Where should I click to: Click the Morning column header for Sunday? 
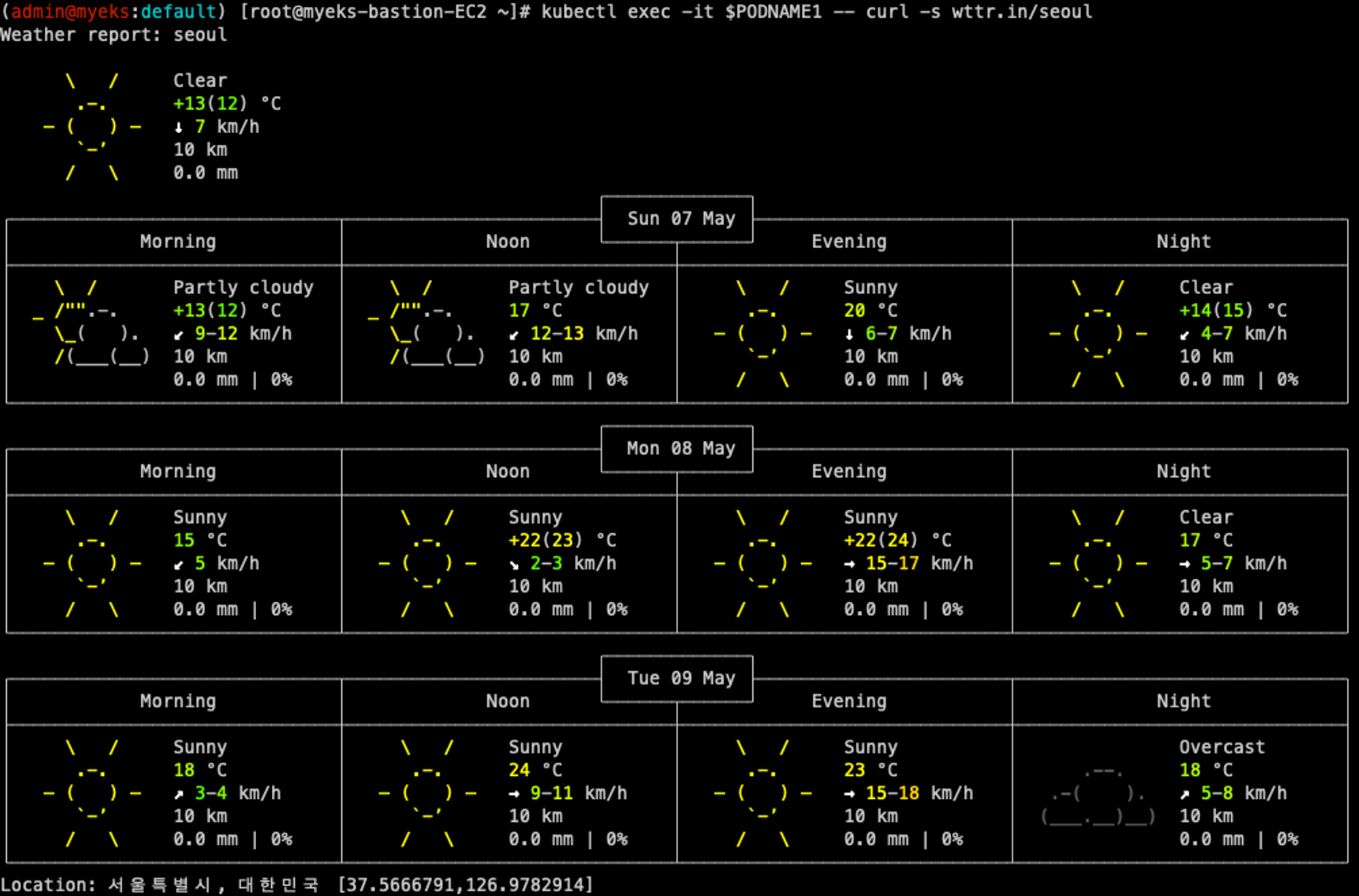pos(178,242)
